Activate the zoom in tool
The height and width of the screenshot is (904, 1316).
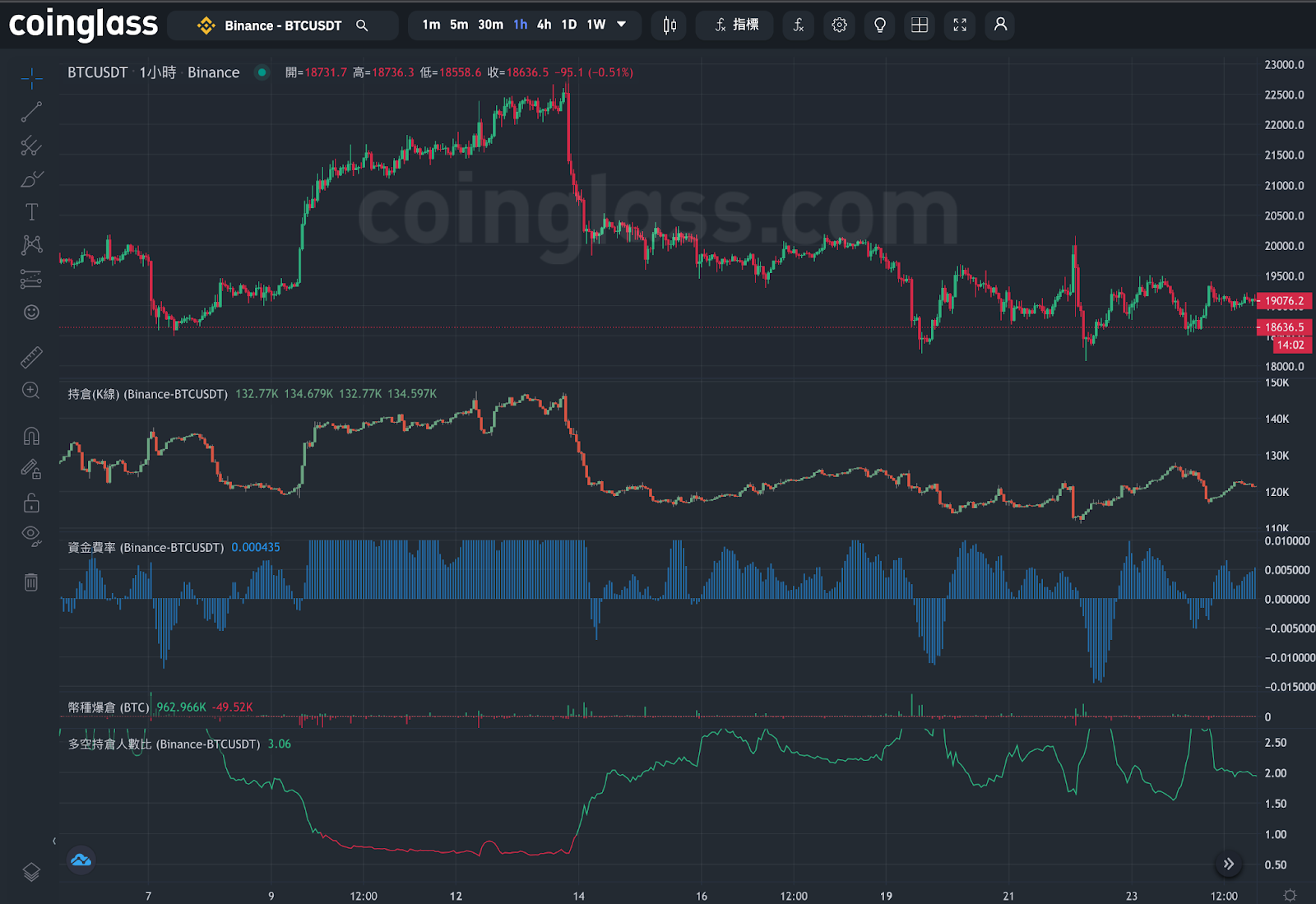pyautogui.click(x=31, y=391)
